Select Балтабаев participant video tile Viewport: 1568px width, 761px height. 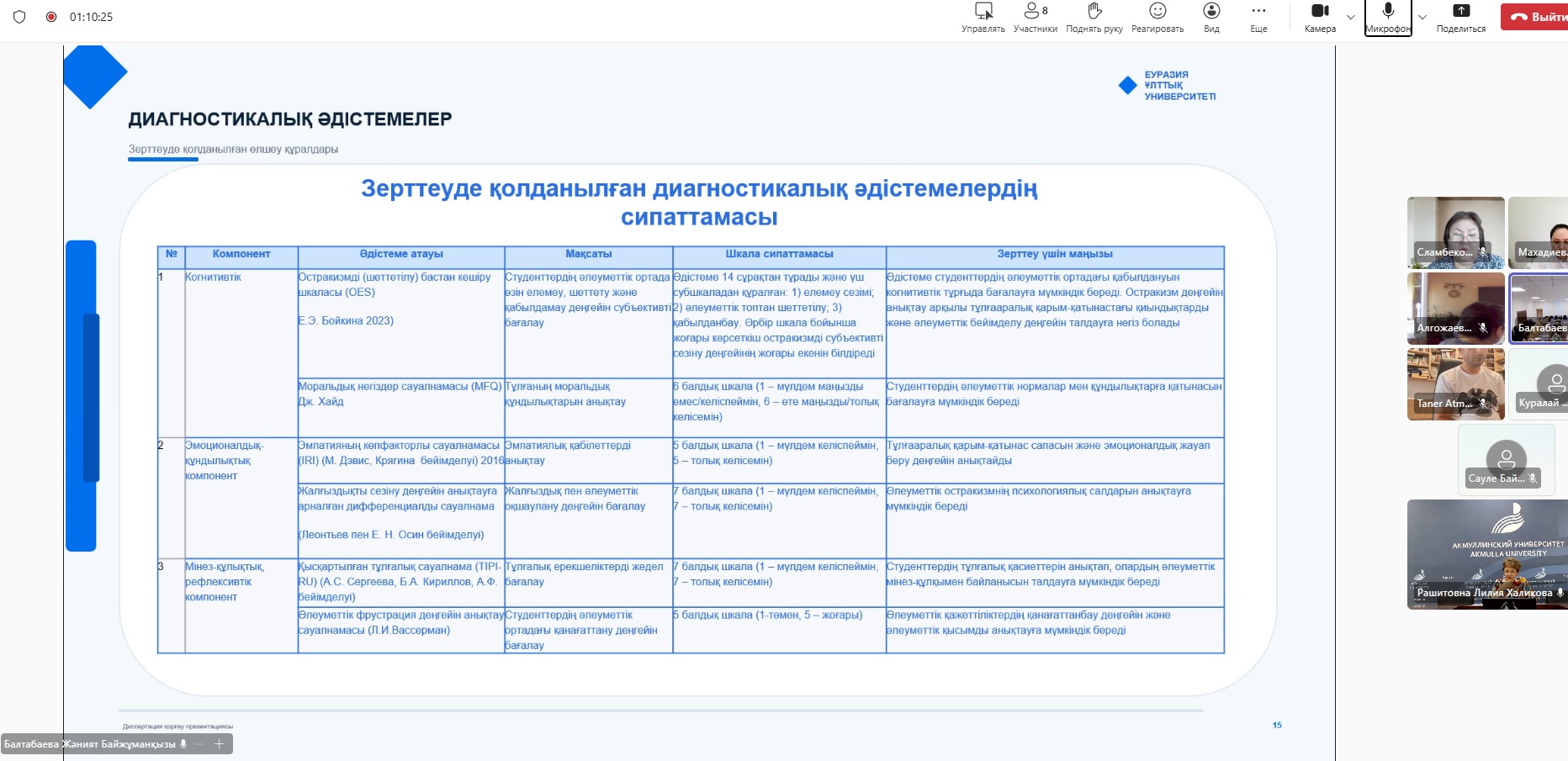pos(1538,309)
